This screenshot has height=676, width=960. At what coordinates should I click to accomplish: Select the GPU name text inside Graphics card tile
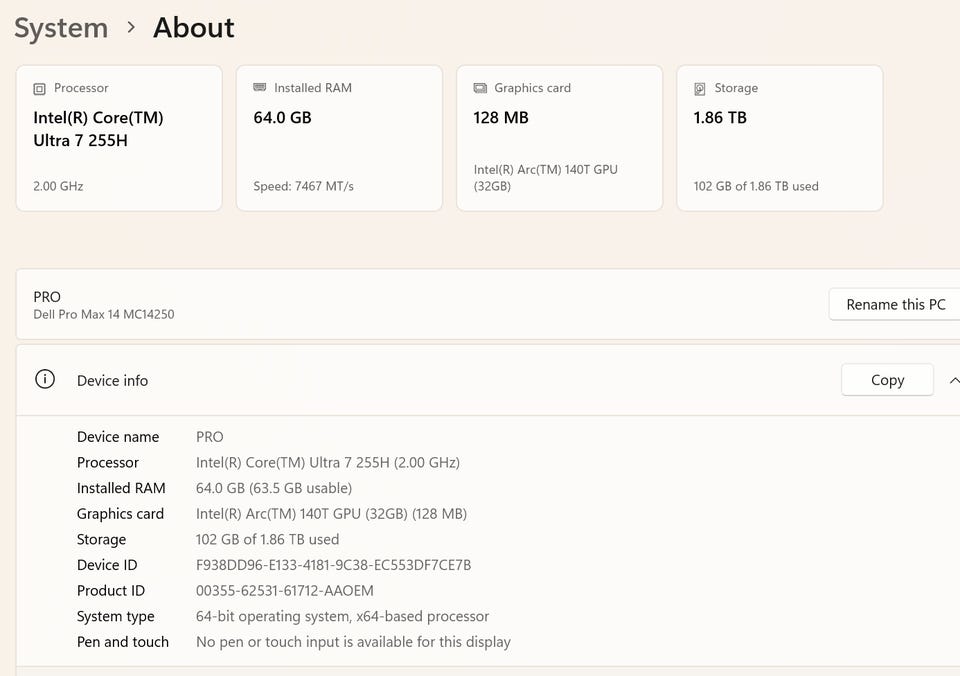click(546, 178)
